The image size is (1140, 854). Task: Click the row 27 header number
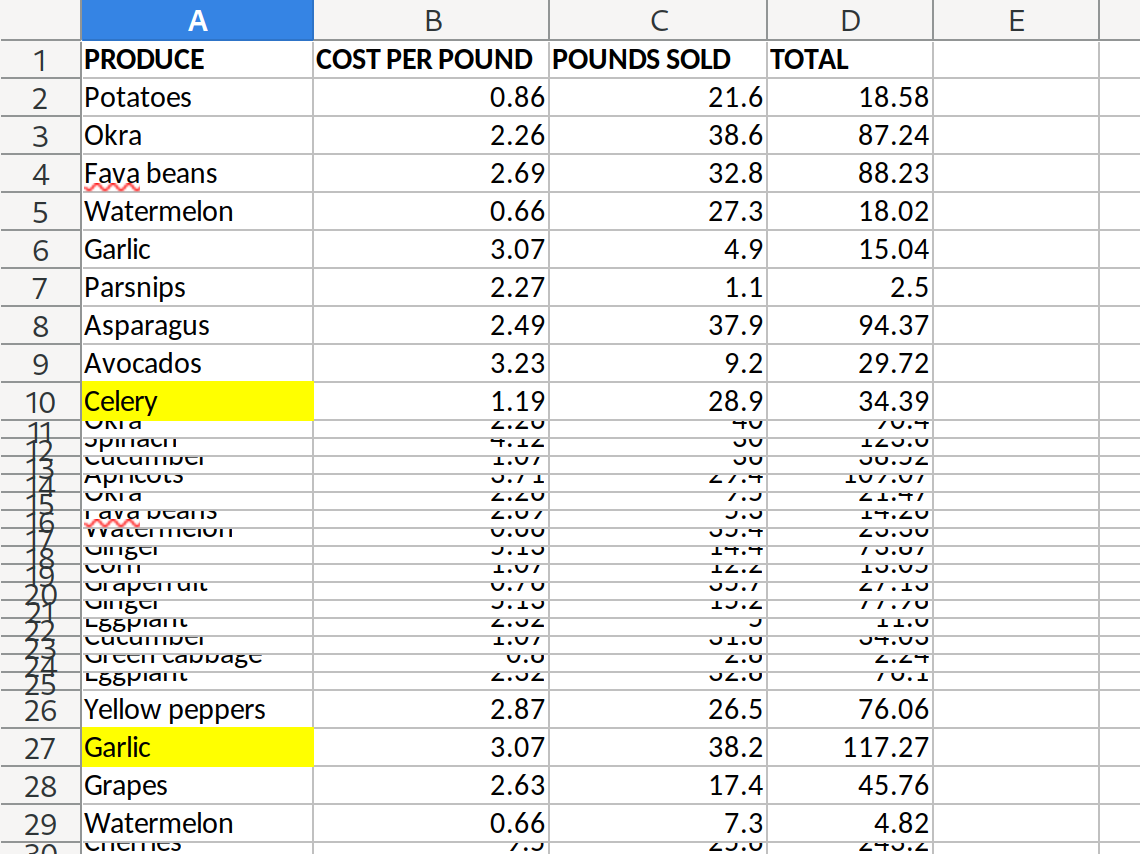40,748
